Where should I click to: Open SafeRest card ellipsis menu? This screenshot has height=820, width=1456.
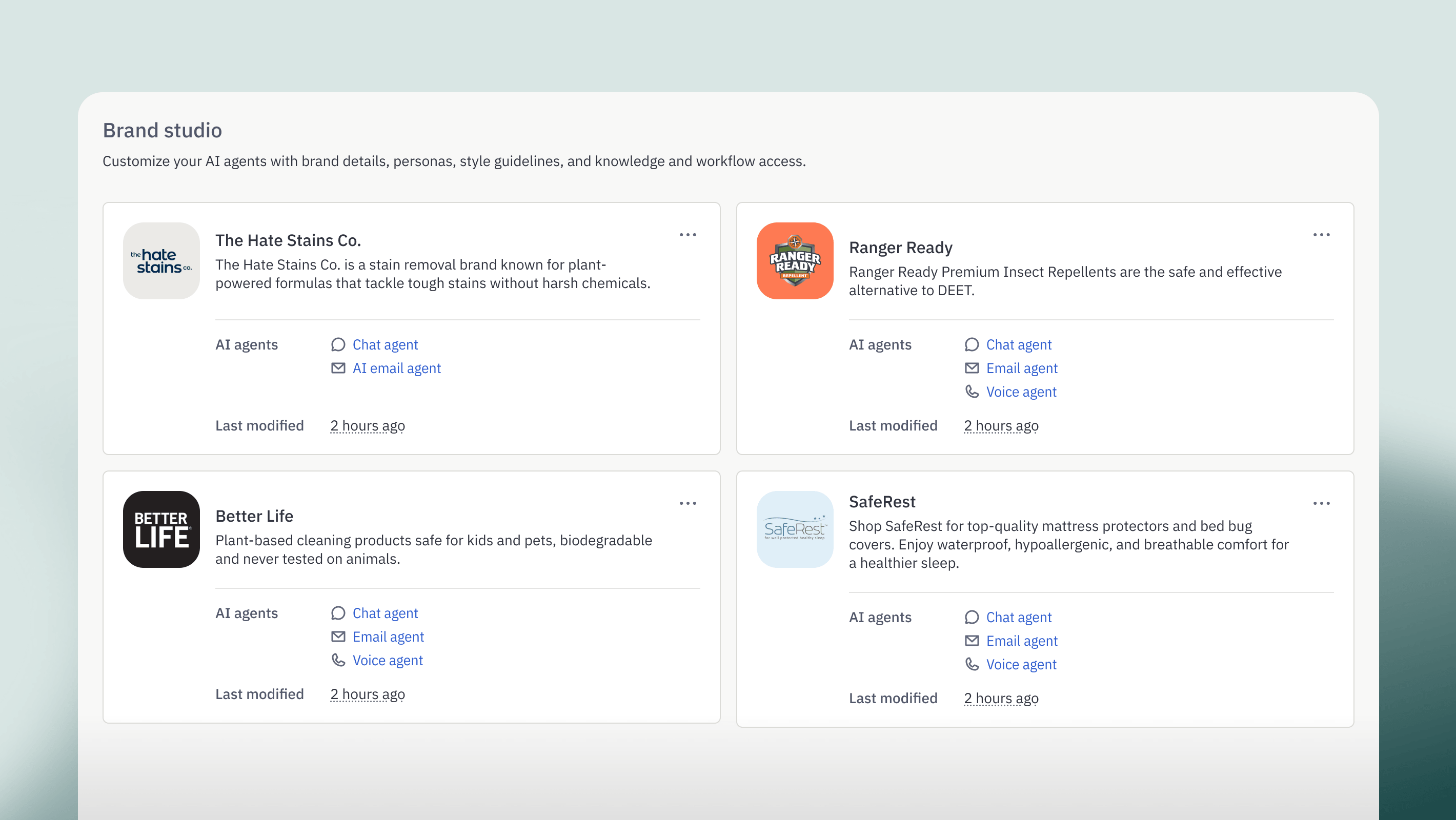point(1321,503)
